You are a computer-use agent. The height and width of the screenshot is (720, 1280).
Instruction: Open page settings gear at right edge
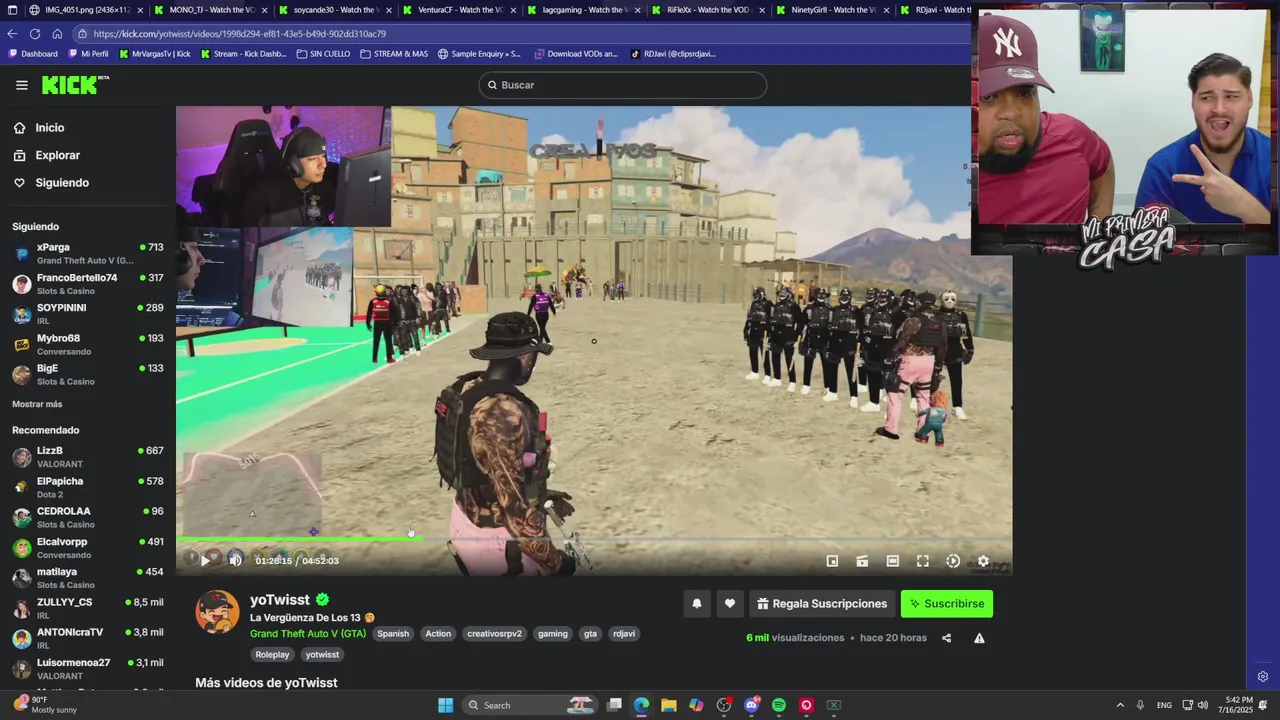coord(1263,677)
